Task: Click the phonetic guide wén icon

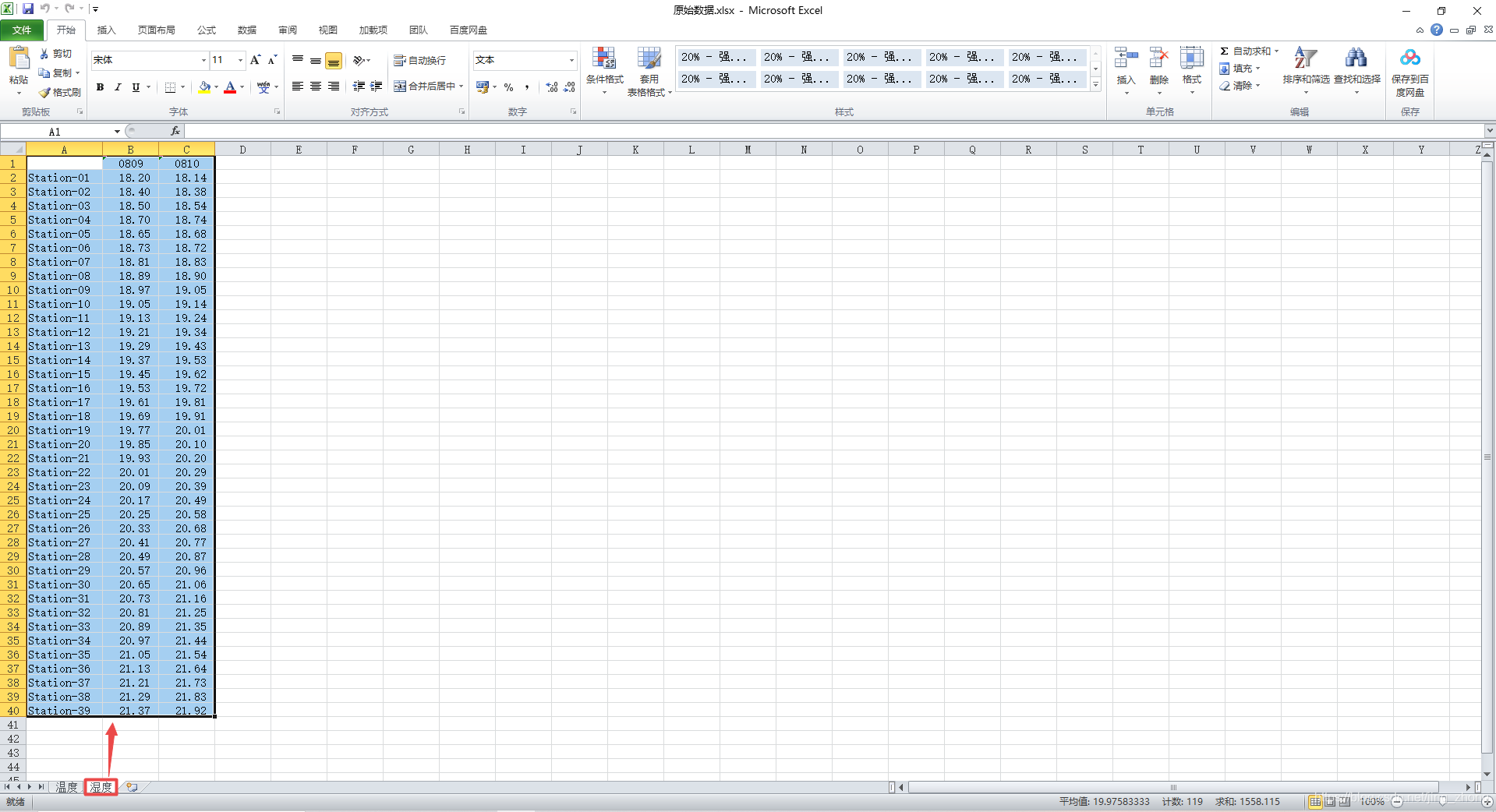Action: pyautogui.click(x=263, y=87)
